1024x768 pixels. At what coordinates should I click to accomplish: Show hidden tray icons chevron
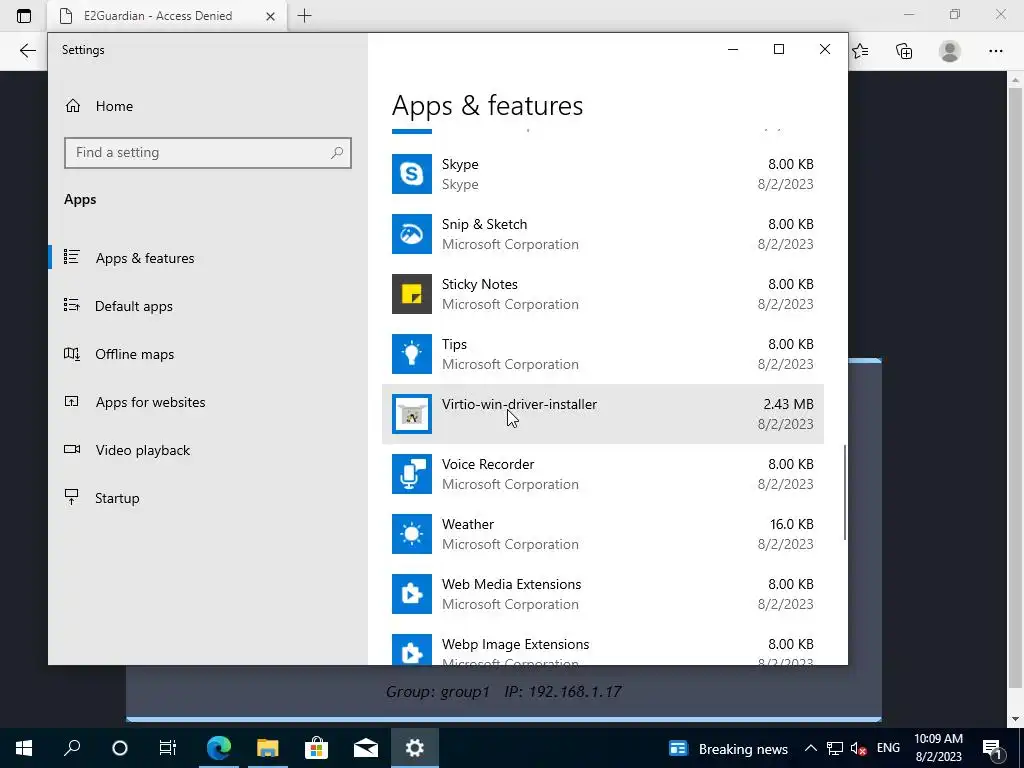810,748
